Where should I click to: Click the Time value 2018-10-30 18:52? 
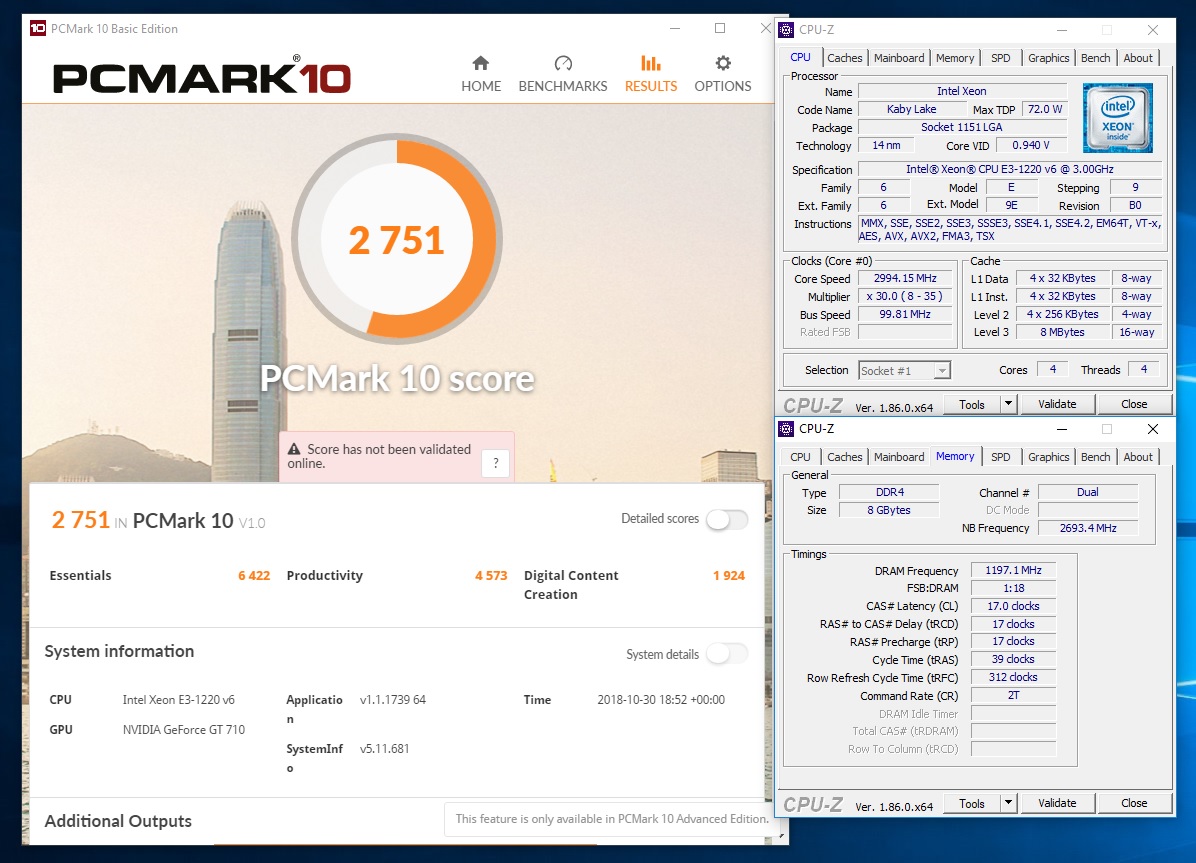[661, 700]
